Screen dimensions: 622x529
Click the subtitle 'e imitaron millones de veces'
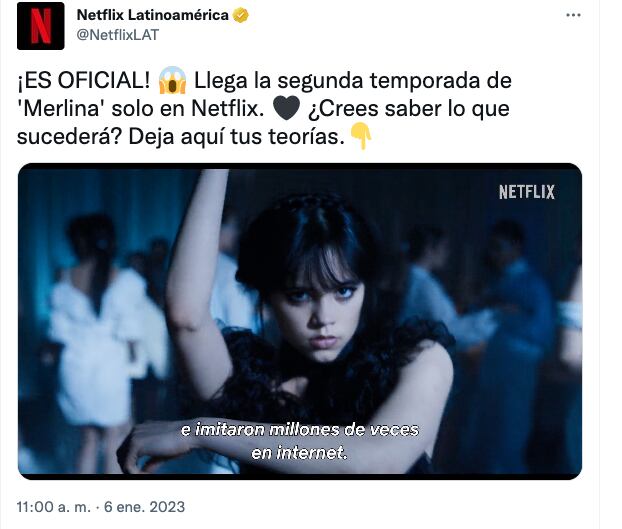300,430
